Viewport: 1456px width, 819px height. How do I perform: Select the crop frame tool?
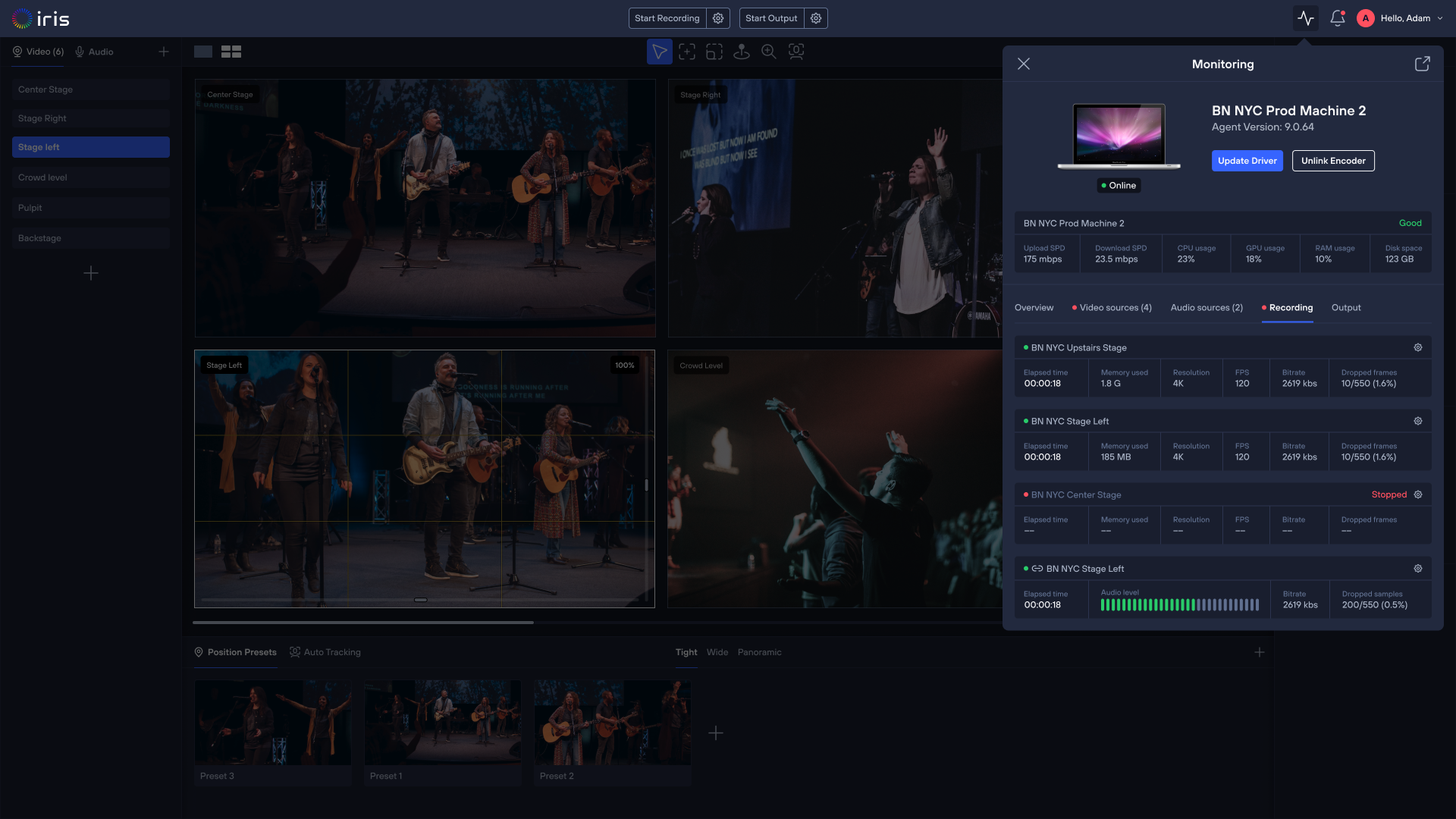[x=714, y=52]
